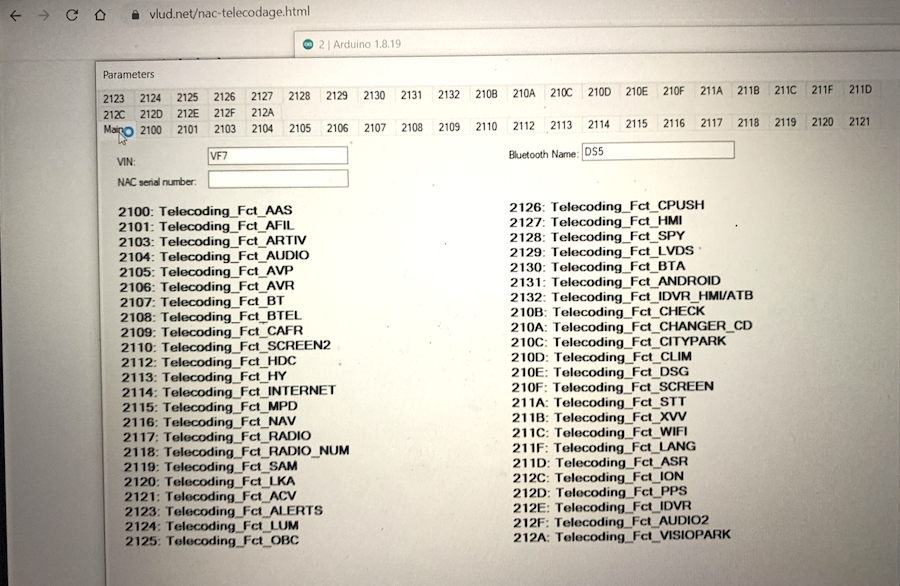Click the vlud.net address bar URL
The image size is (900, 586).
229,13
